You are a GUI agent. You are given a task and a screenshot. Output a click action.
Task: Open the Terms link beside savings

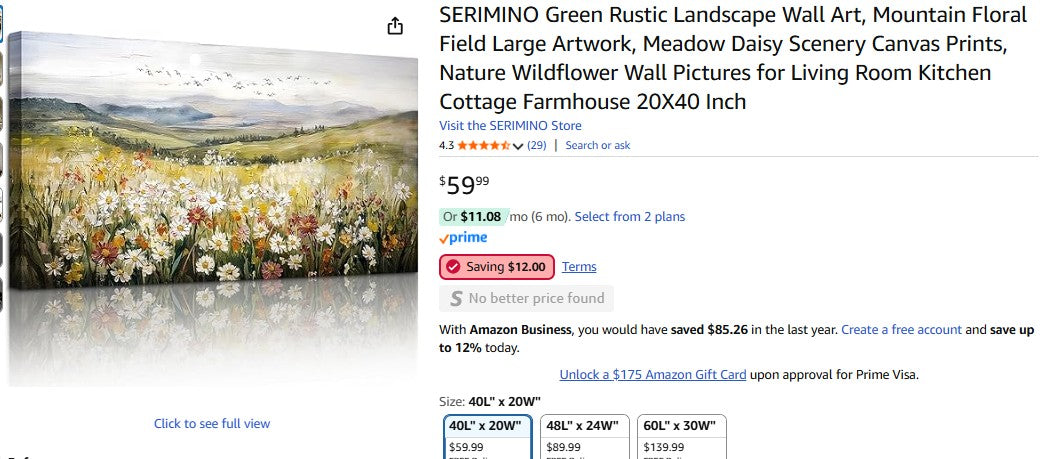point(579,267)
